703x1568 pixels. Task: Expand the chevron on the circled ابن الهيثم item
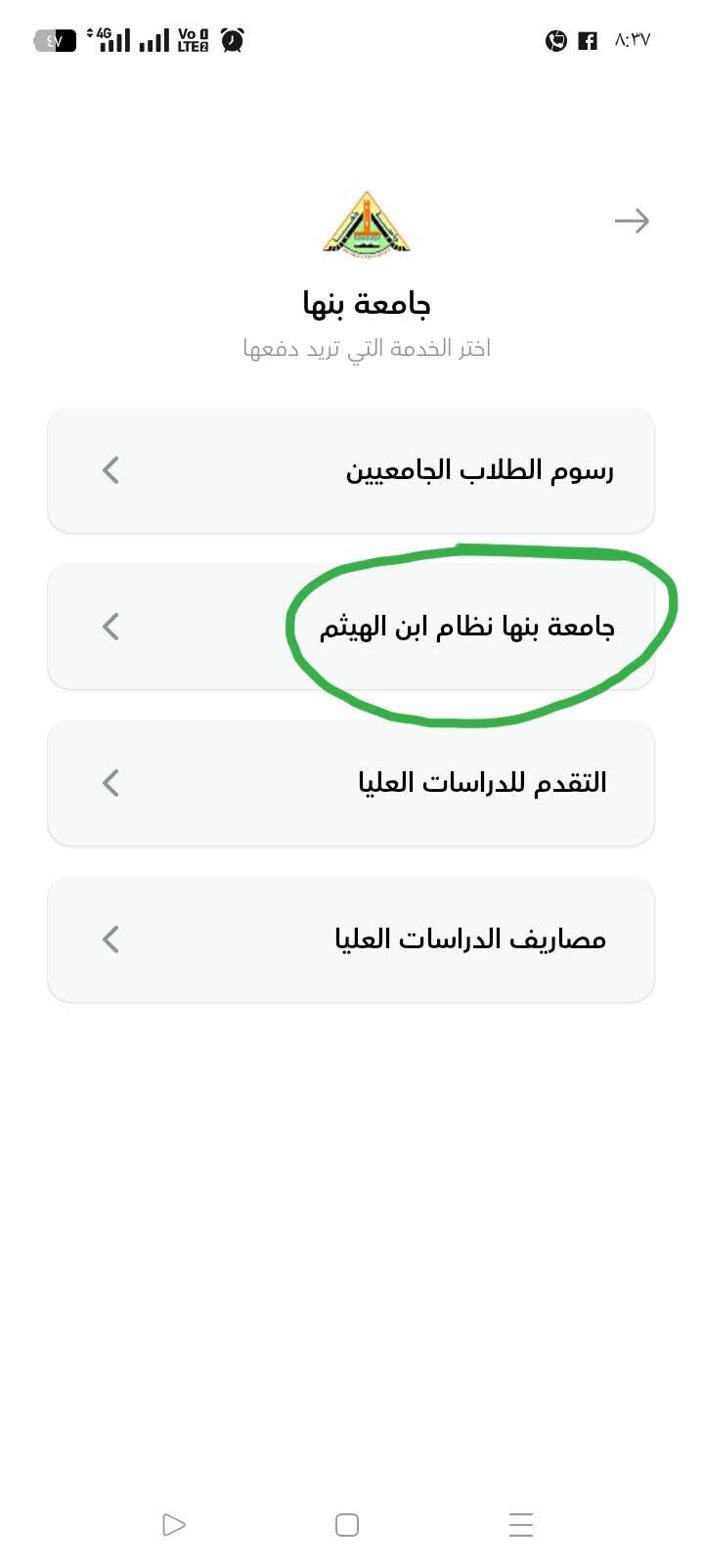110,627
